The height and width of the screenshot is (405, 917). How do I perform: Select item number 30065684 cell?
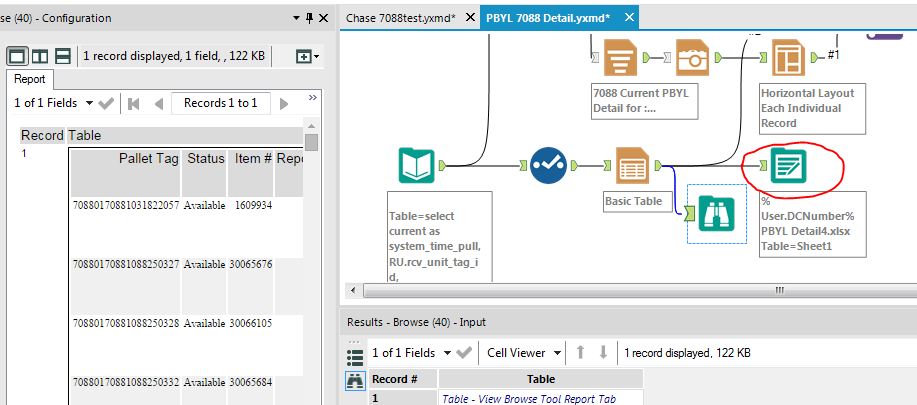[x=250, y=382]
